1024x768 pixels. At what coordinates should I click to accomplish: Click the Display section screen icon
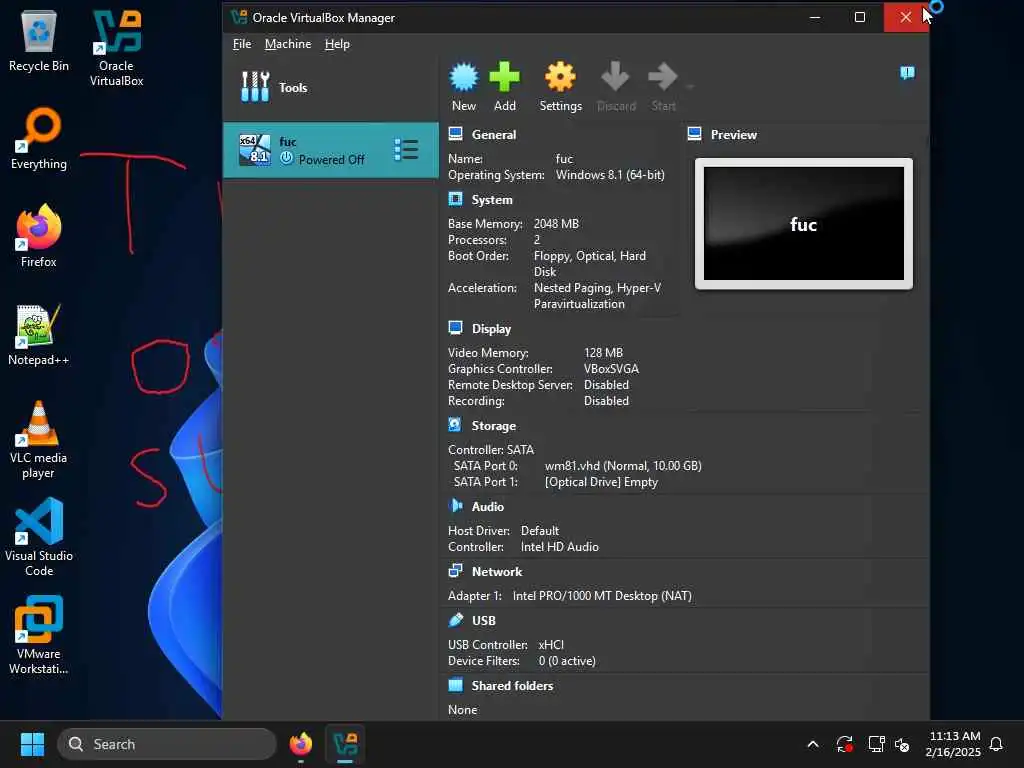455,328
